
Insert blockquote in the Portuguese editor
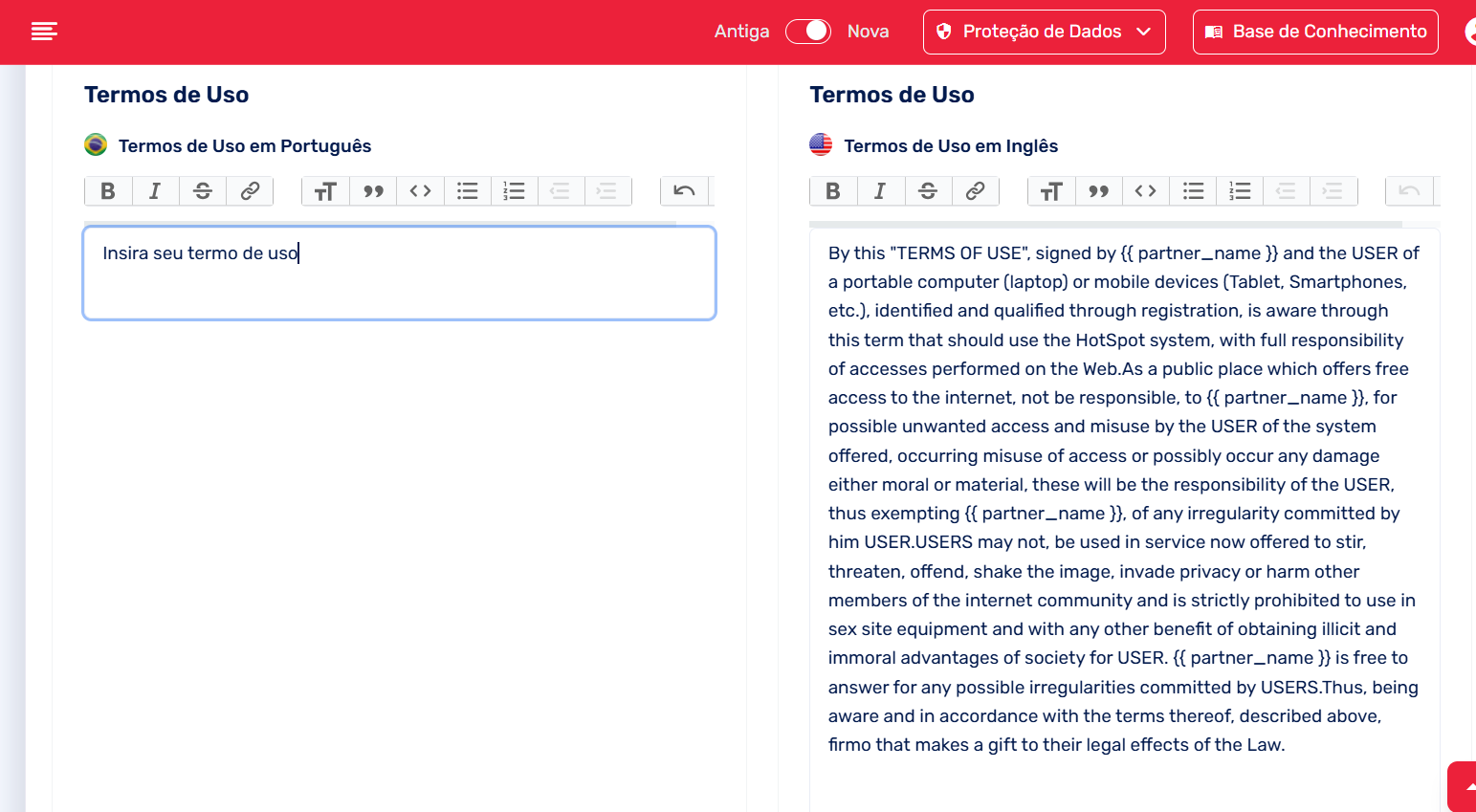(373, 191)
